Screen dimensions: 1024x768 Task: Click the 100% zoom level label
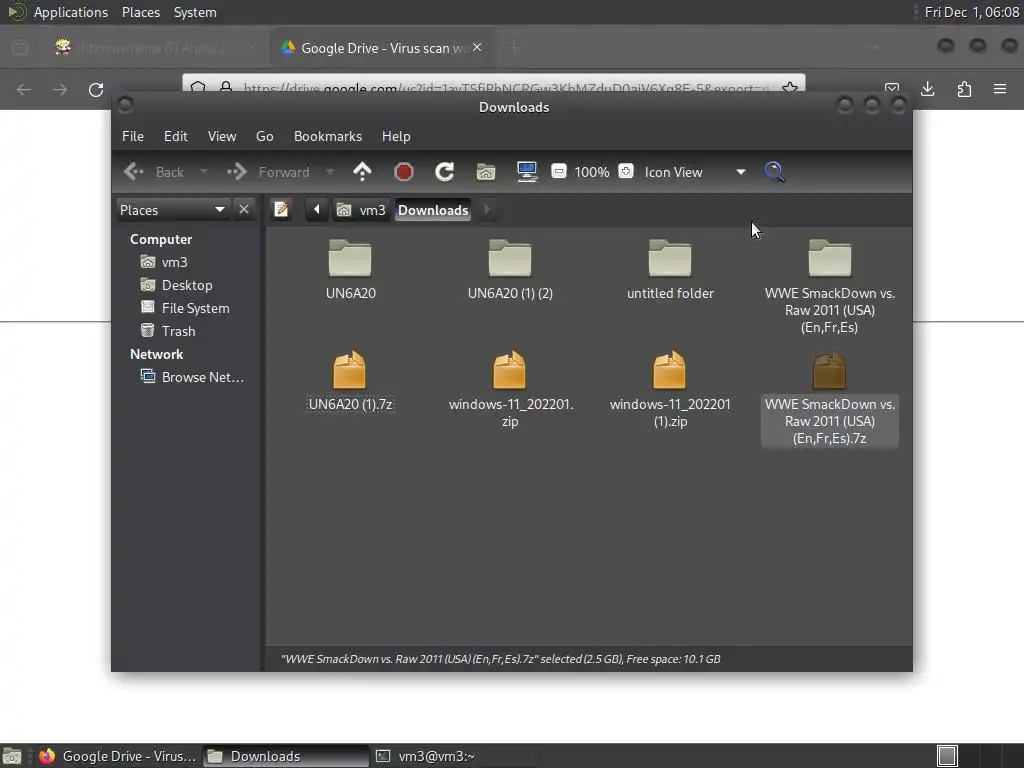(x=592, y=172)
